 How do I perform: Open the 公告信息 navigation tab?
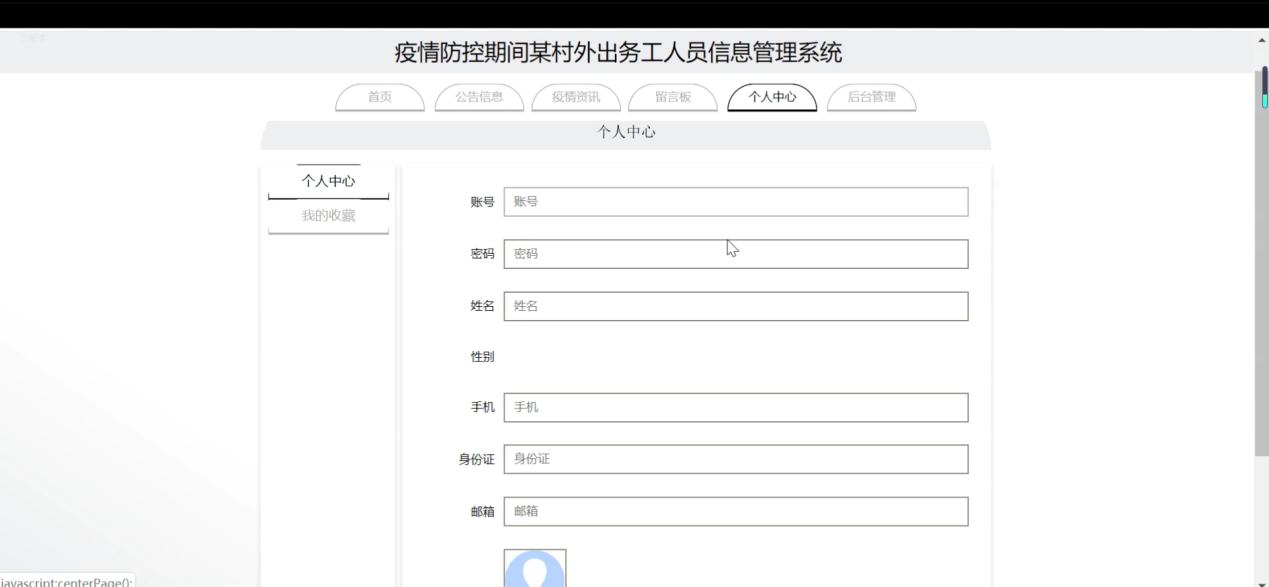(479, 97)
